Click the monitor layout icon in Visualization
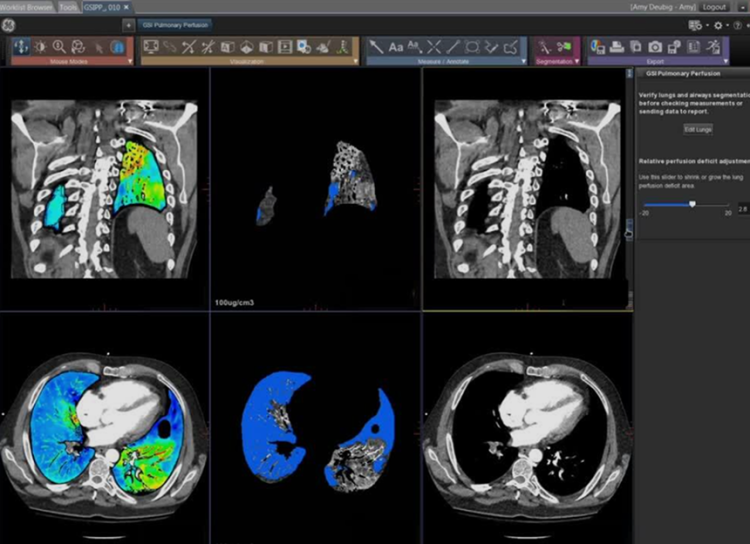 [151, 47]
